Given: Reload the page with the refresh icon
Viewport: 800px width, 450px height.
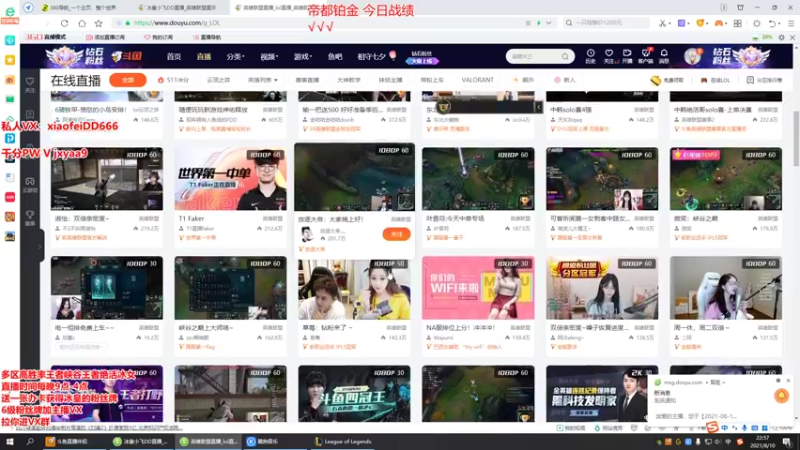Looking at the screenshot, I should (x=64, y=23).
